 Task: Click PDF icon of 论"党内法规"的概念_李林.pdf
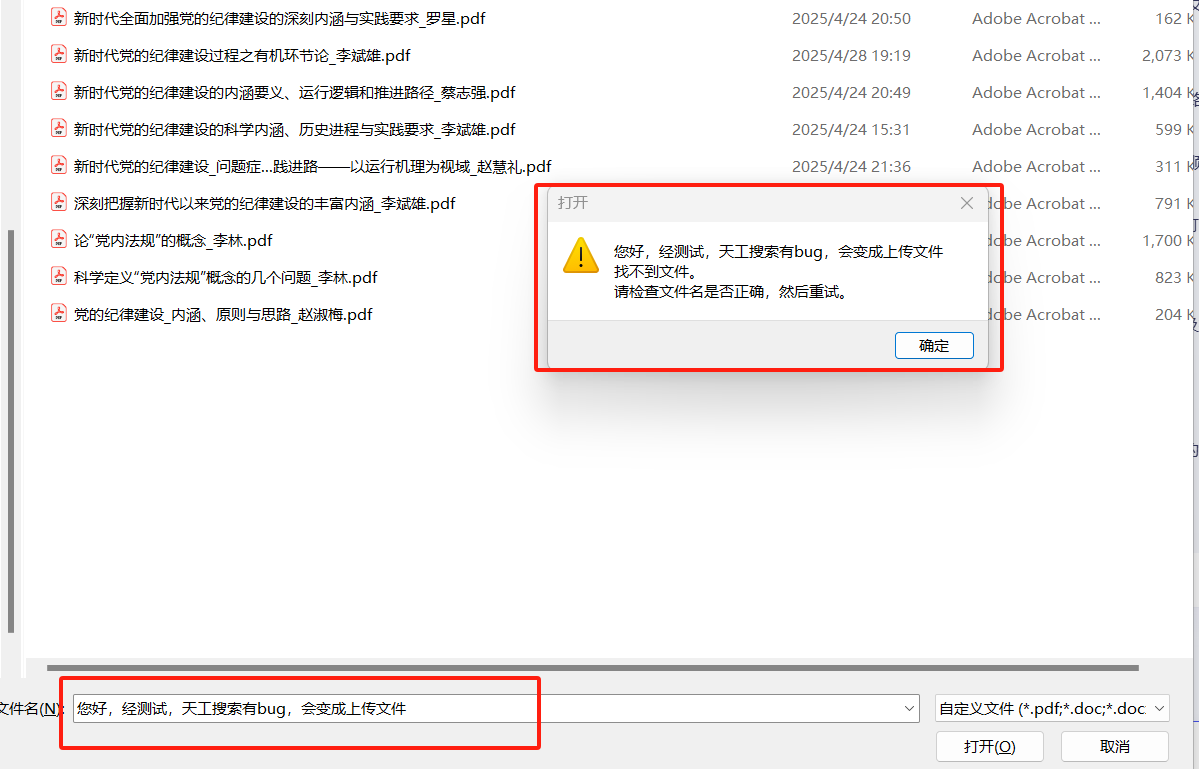click(59, 239)
